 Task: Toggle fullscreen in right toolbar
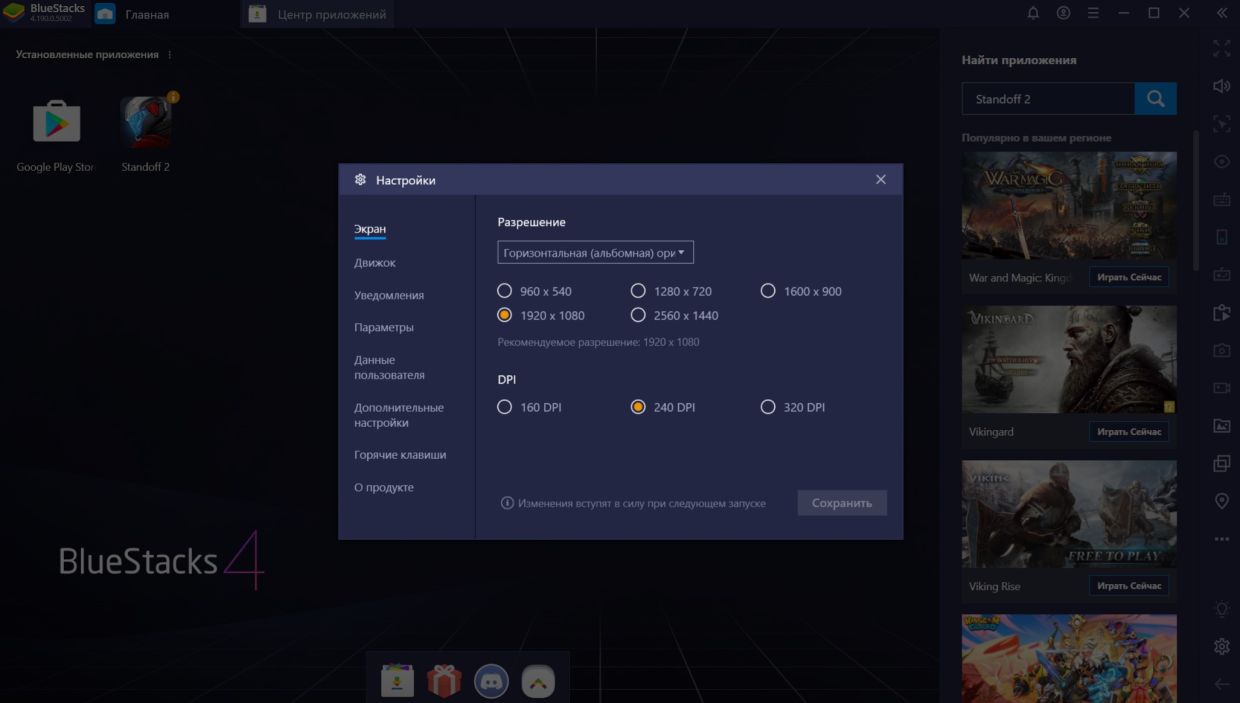click(1221, 48)
